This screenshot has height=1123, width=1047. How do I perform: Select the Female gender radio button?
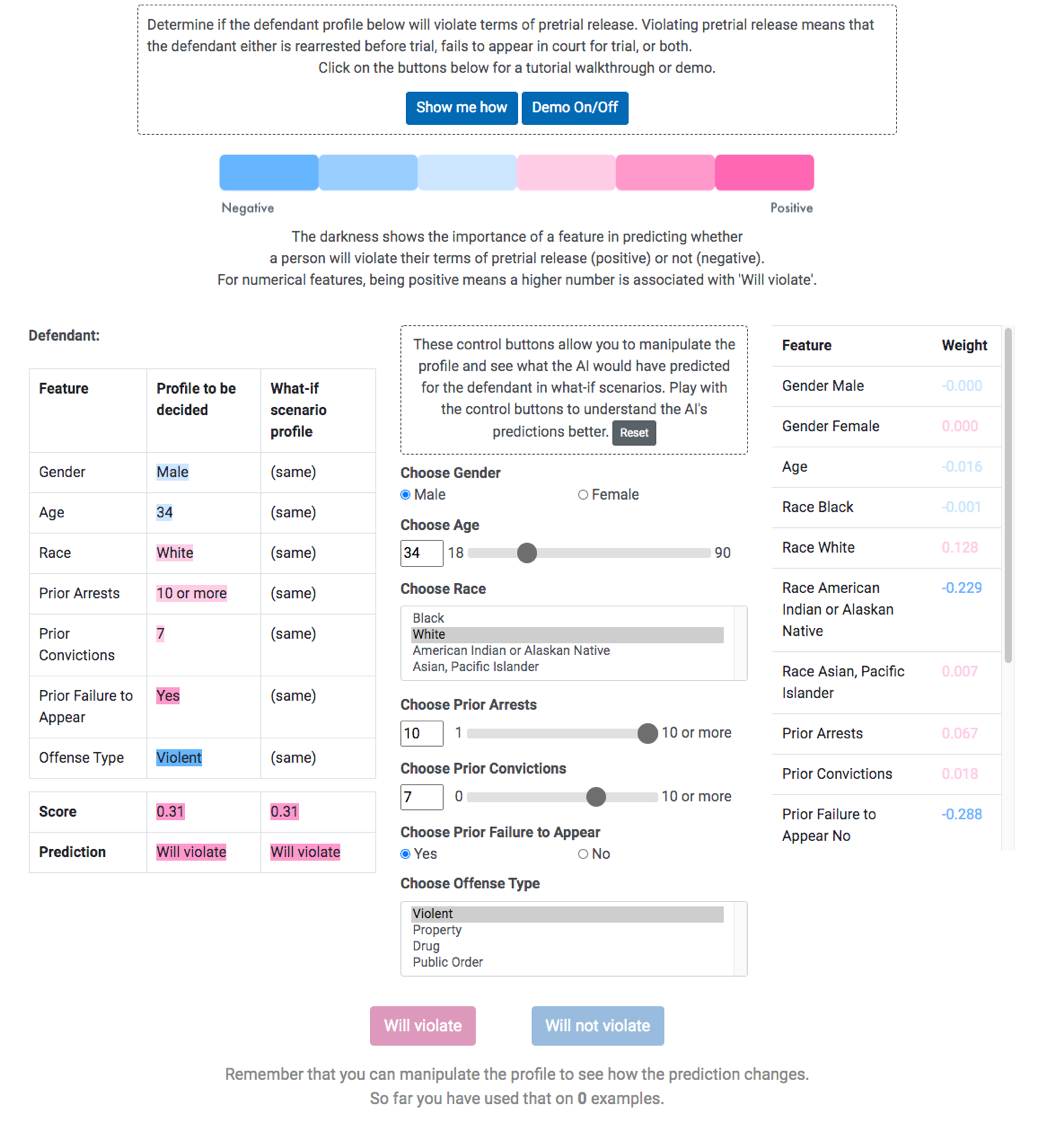pyautogui.click(x=583, y=495)
